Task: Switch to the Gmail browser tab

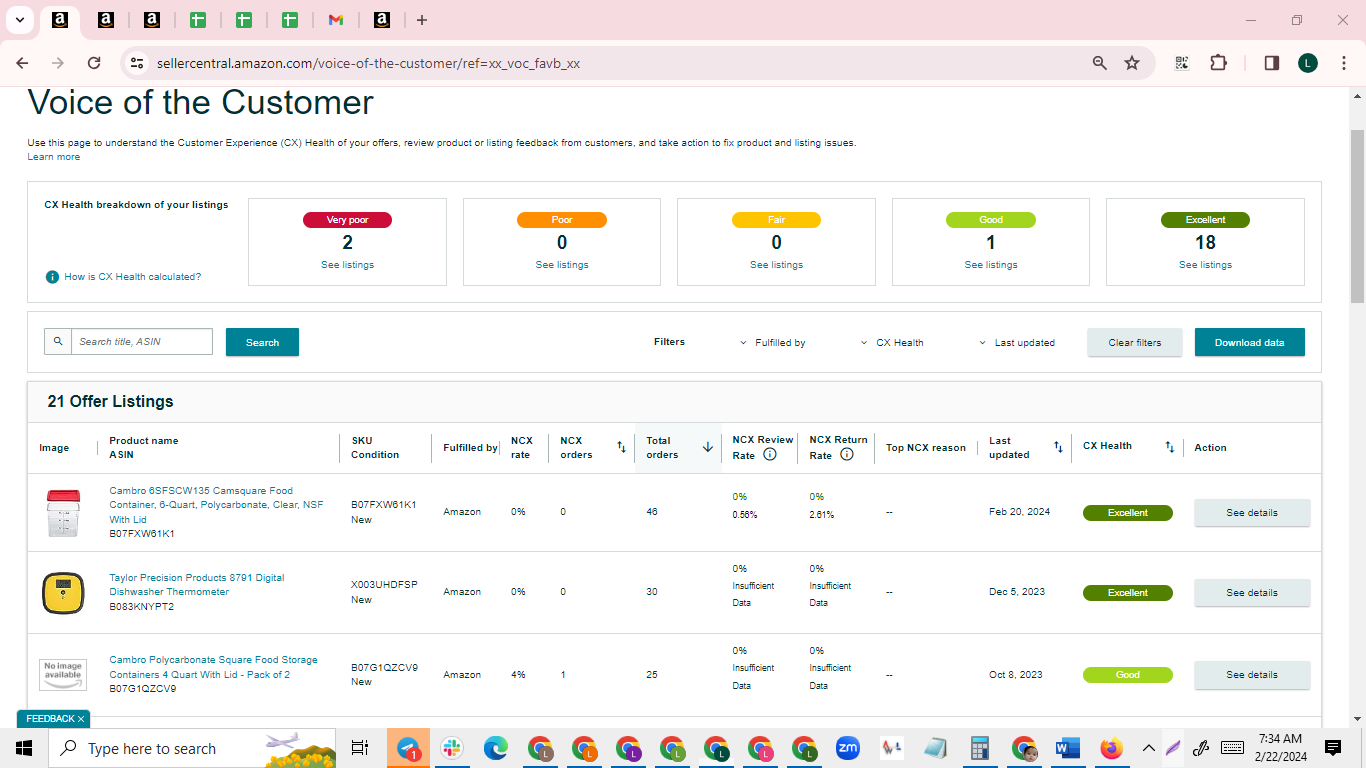Action: coord(336,20)
